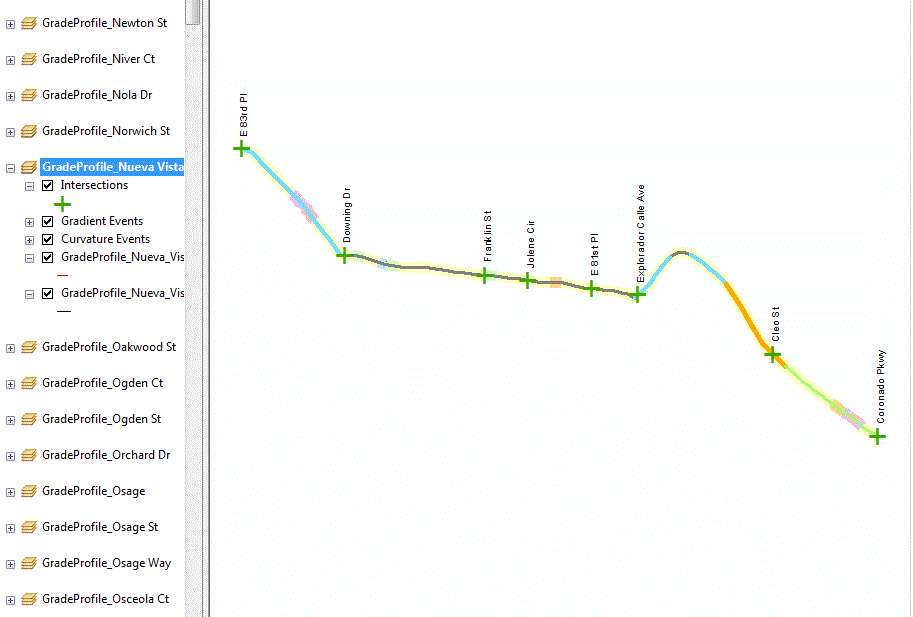The image size is (913, 617).
Task: Click the green cross Intersections legend symbol
Action: pyautogui.click(x=62, y=204)
